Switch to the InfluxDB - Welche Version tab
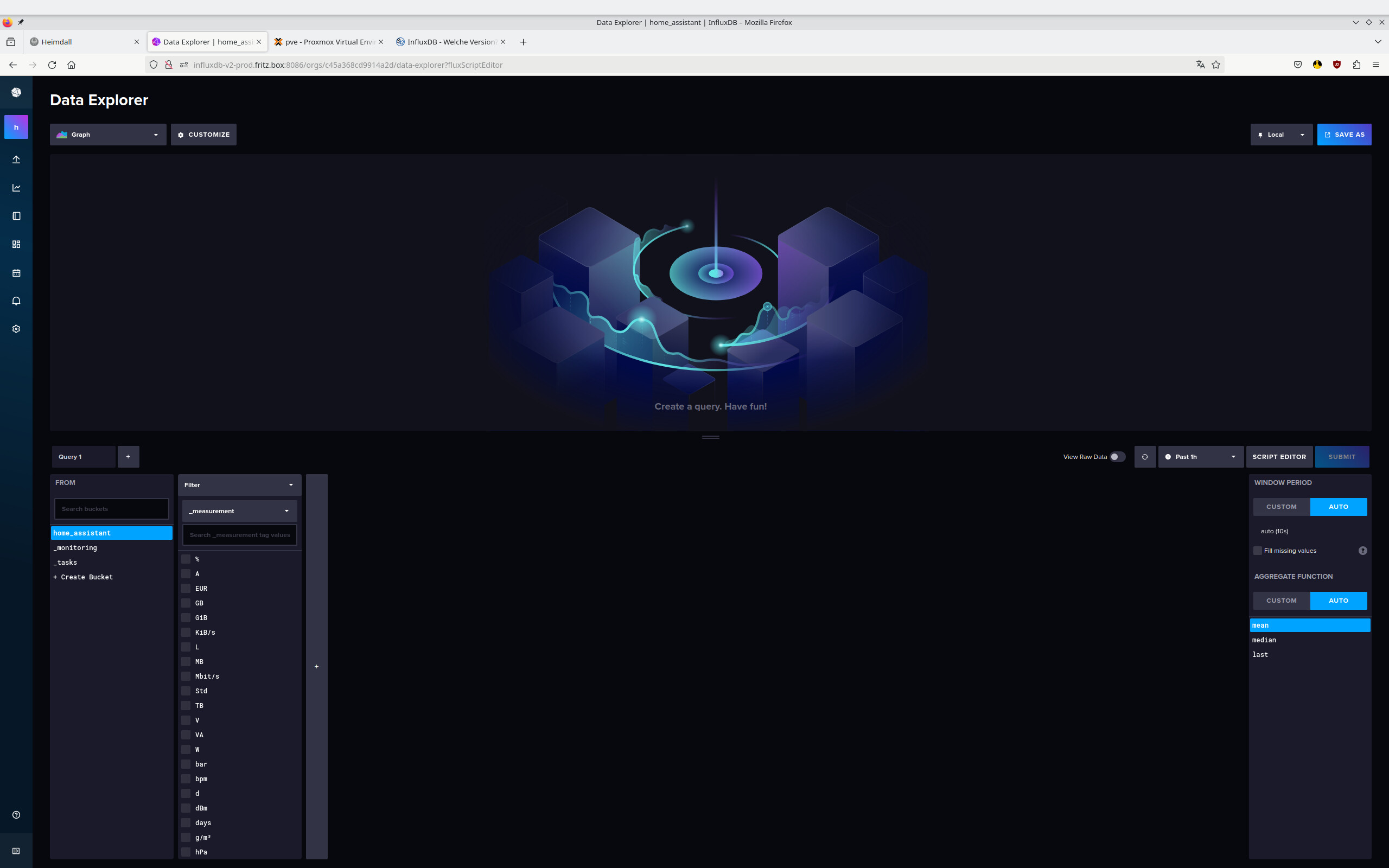 click(450, 42)
